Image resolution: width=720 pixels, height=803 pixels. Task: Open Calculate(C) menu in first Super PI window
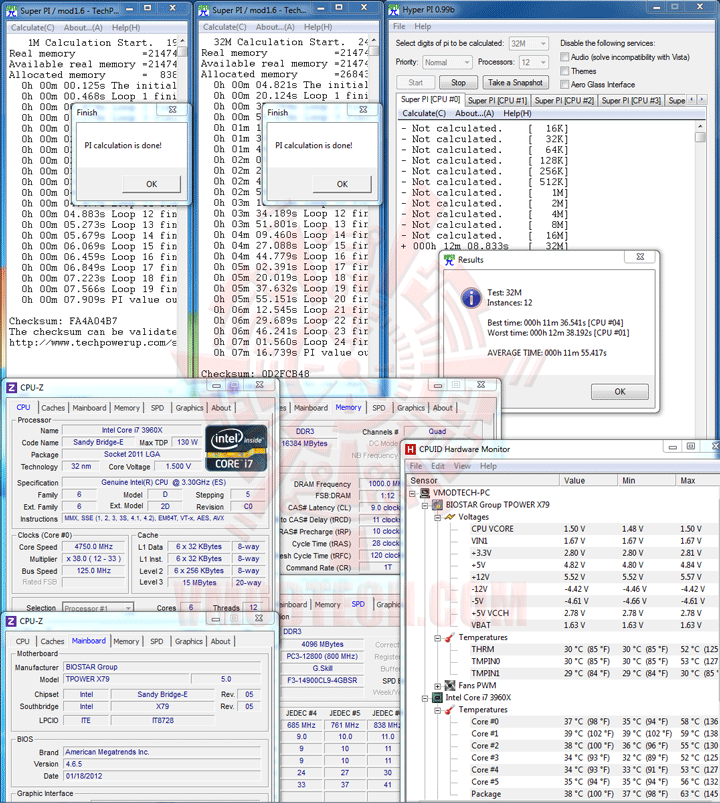(x=32, y=28)
